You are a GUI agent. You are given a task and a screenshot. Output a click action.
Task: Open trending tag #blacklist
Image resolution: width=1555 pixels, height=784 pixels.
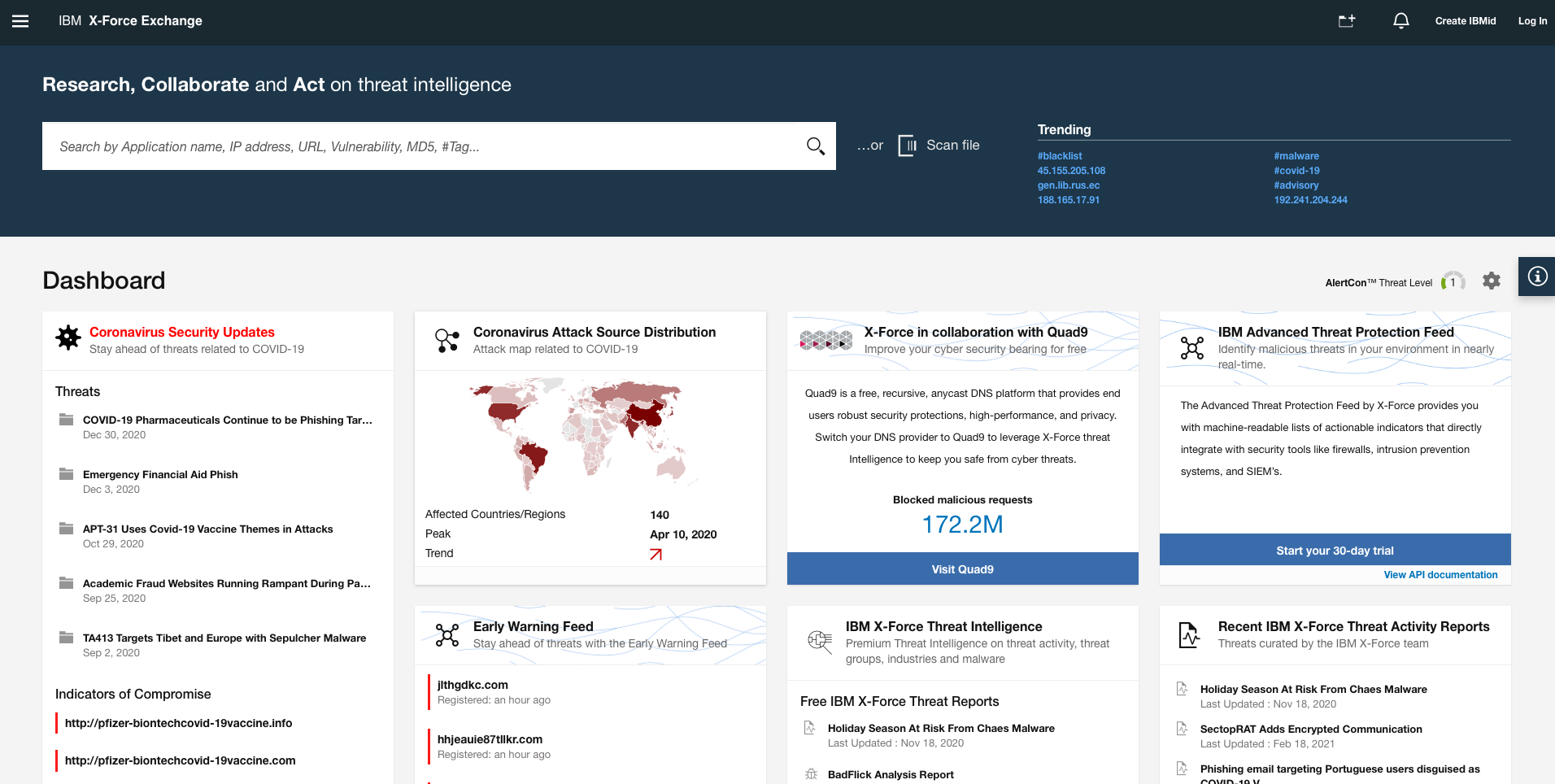(x=1059, y=156)
